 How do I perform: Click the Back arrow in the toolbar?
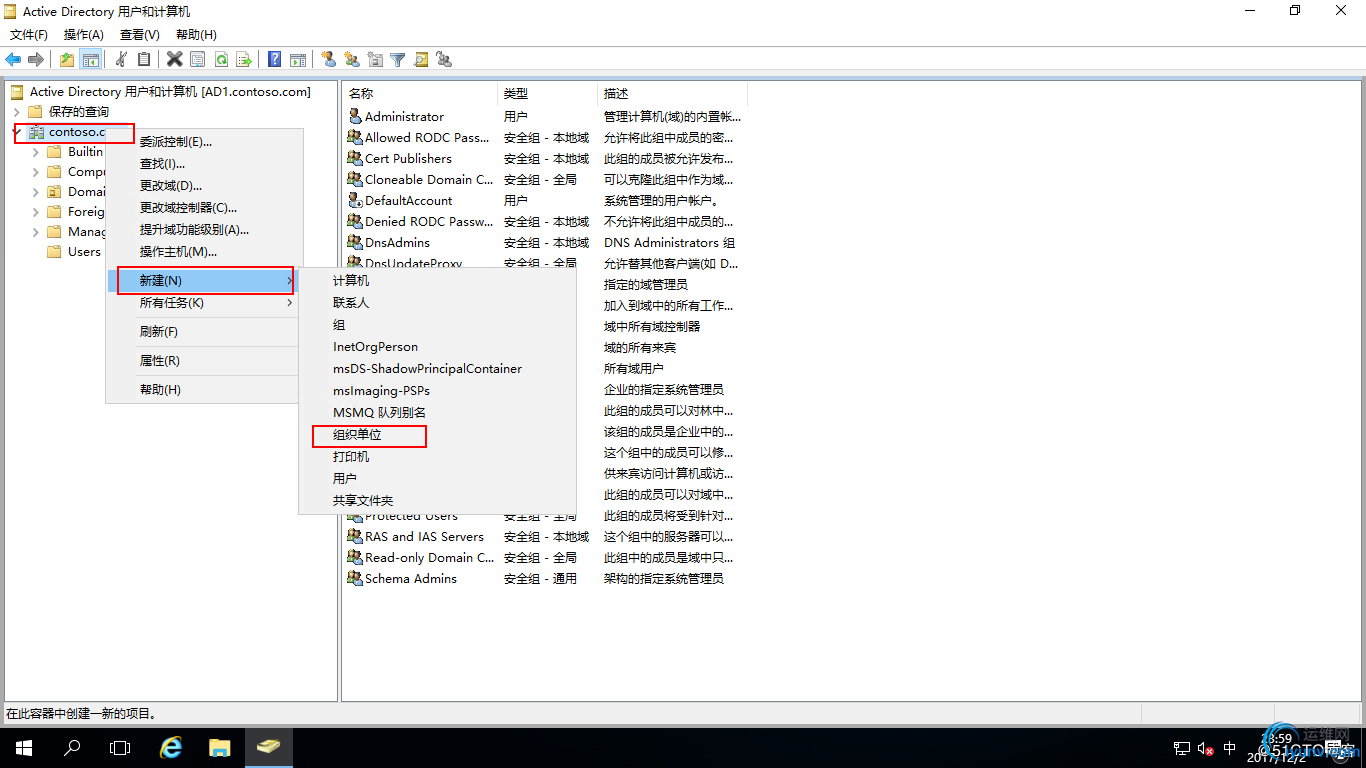[x=13, y=59]
